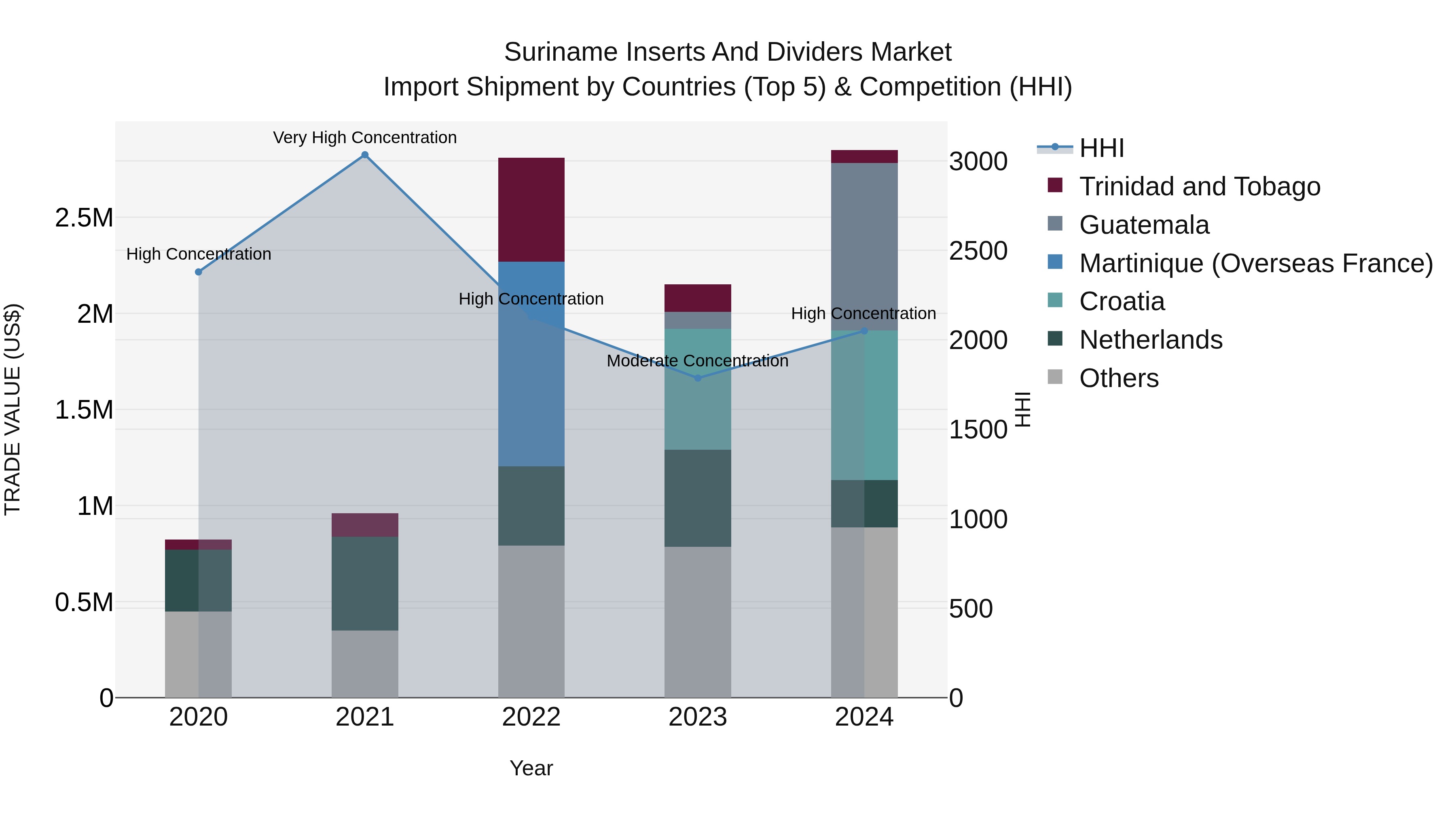Click 'High Concentration' annotation above 2020
Viewport: 1456px width, 819px height.
(199, 254)
